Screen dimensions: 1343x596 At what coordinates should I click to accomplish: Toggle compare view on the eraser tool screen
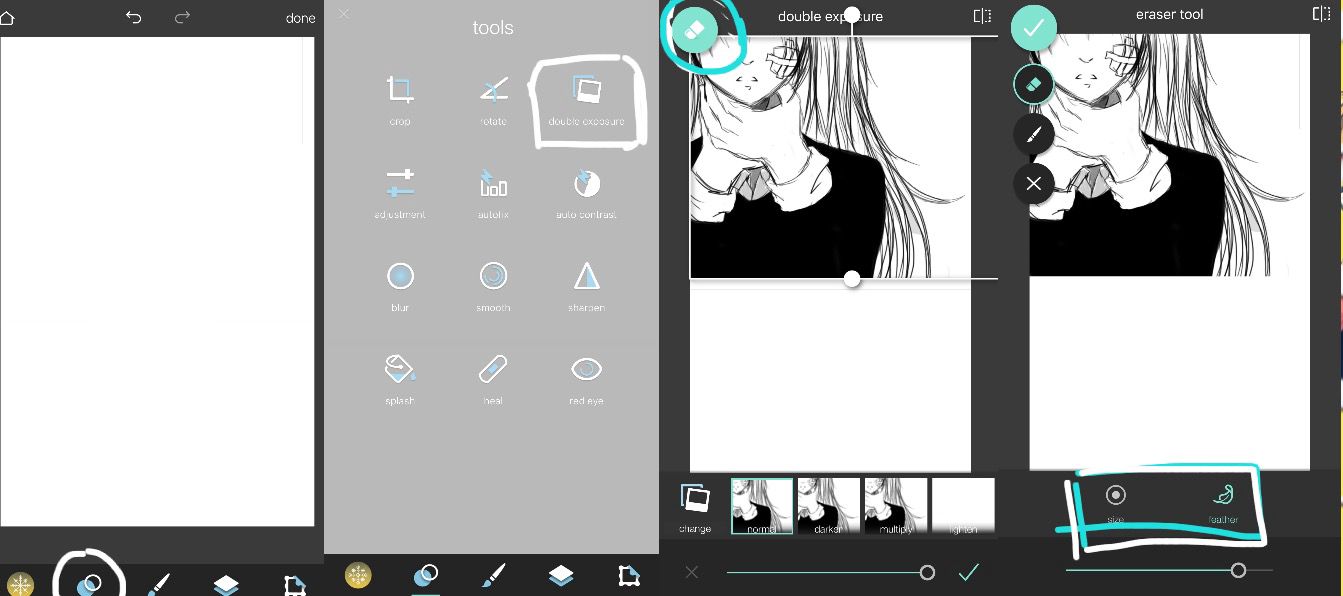click(1322, 14)
